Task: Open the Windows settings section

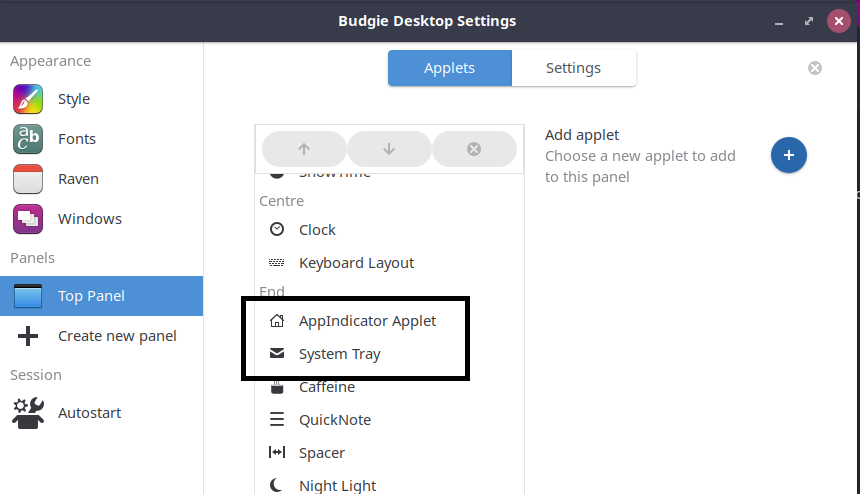Action: click(89, 219)
